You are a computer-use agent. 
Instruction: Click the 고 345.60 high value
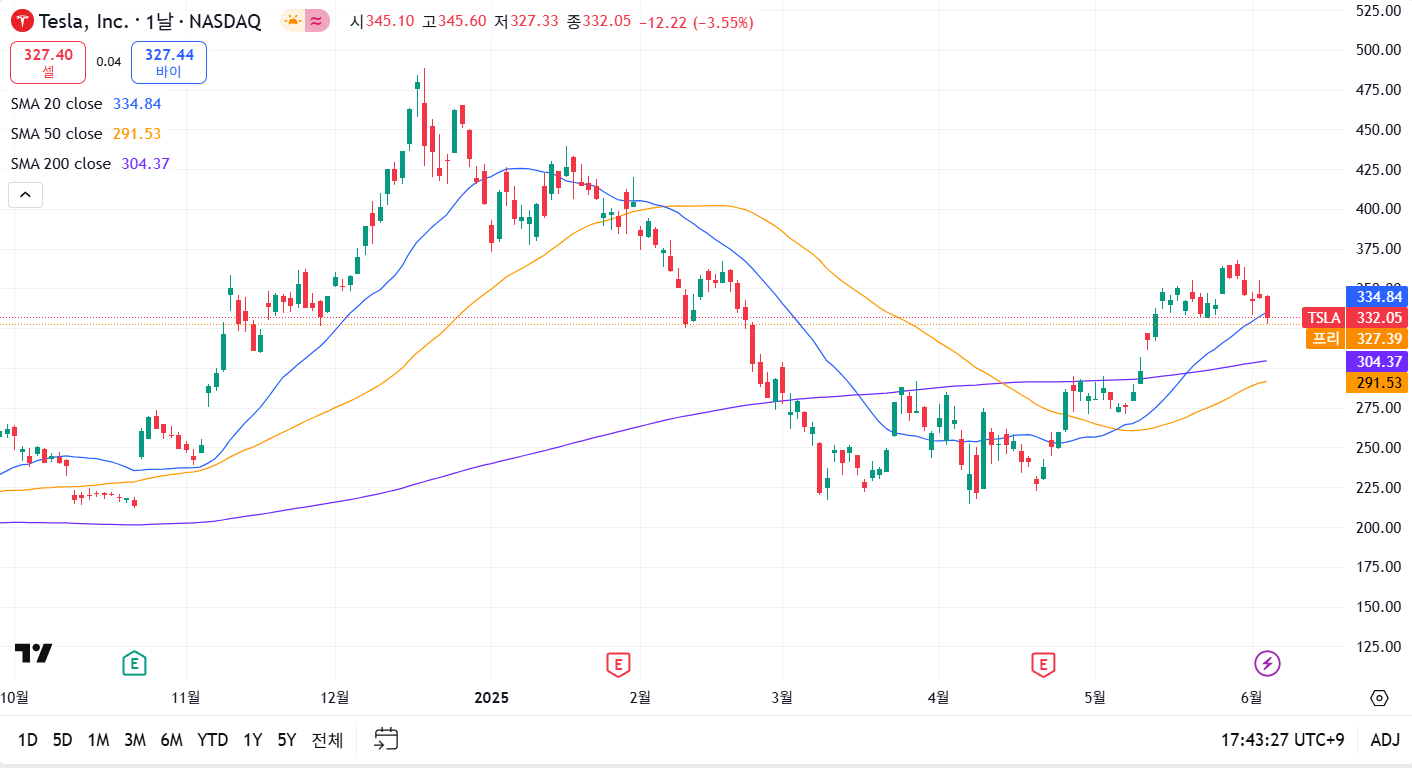click(454, 22)
